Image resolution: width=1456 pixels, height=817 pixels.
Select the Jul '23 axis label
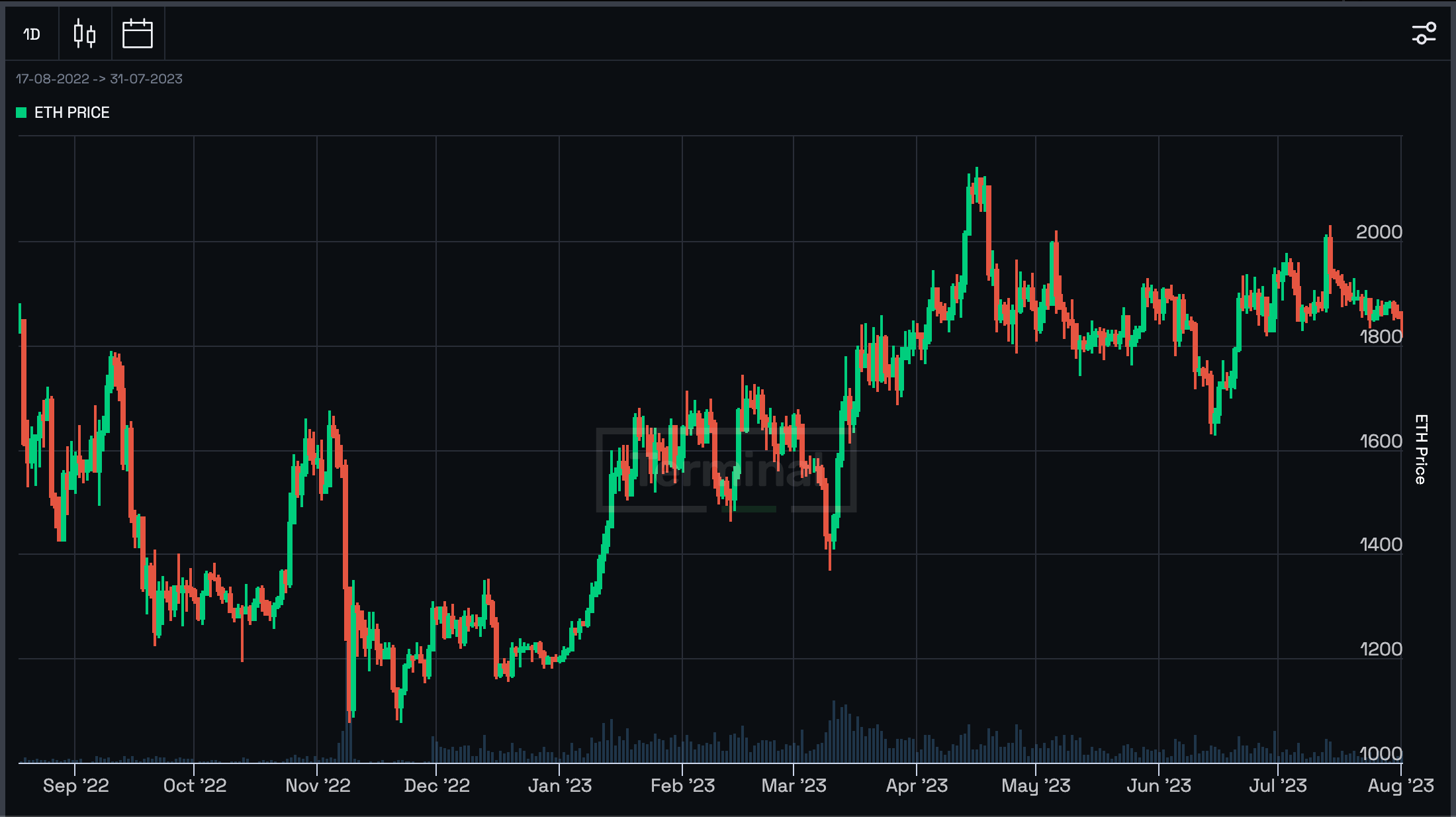tap(1278, 786)
